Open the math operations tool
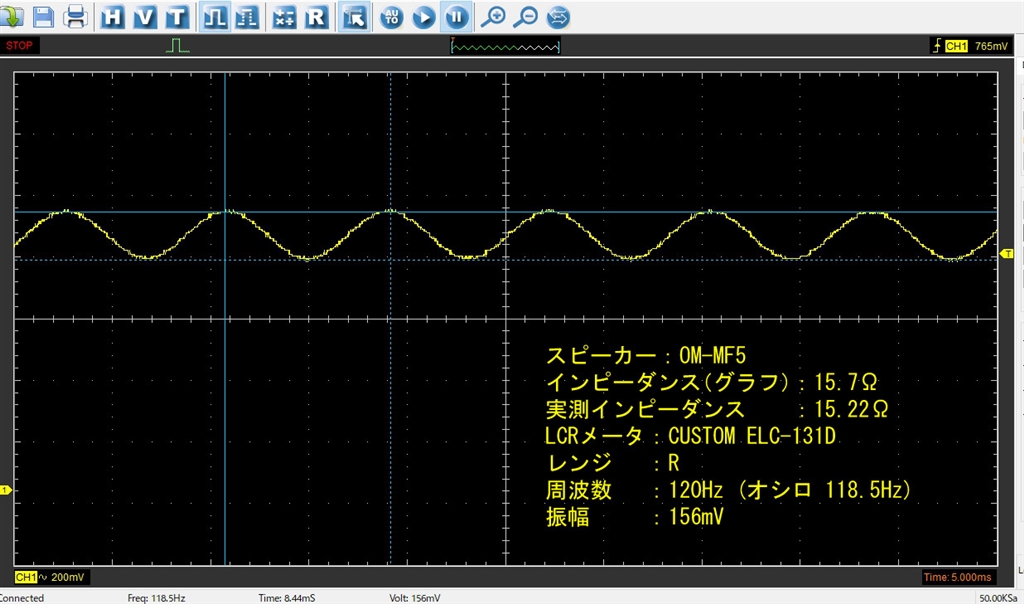The height and width of the screenshot is (604, 1024). click(284, 17)
